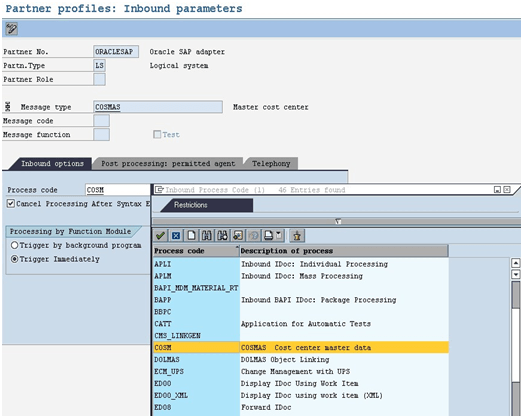Click the Message type field COSMAS
The width and height of the screenshot is (523, 418).
tap(158, 107)
